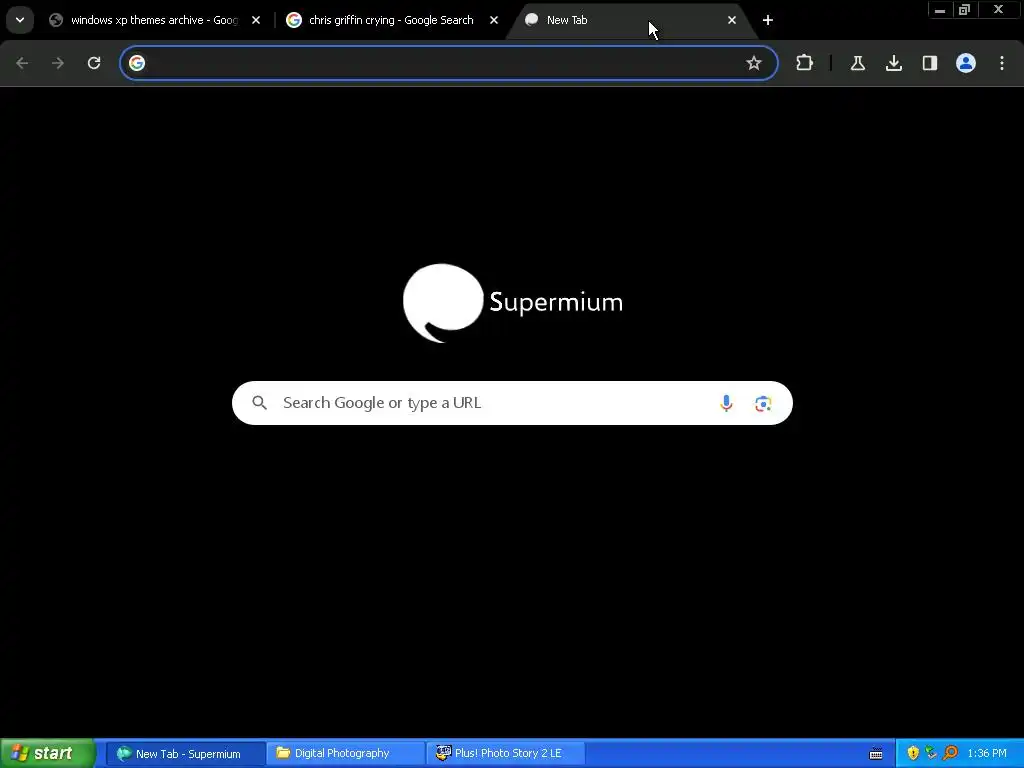1024x768 pixels.
Task: Close the New Tab tab
Action: (731, 20)
